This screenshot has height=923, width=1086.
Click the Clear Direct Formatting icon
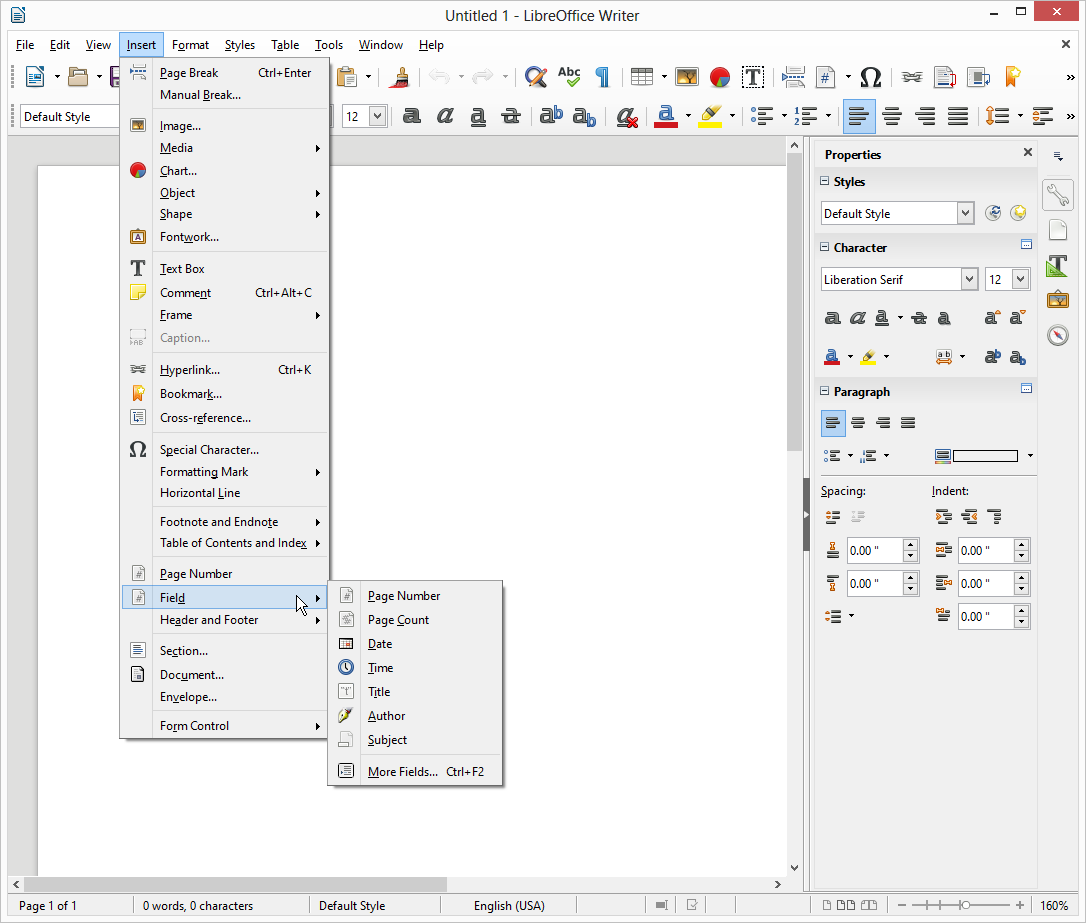(627, 116)
